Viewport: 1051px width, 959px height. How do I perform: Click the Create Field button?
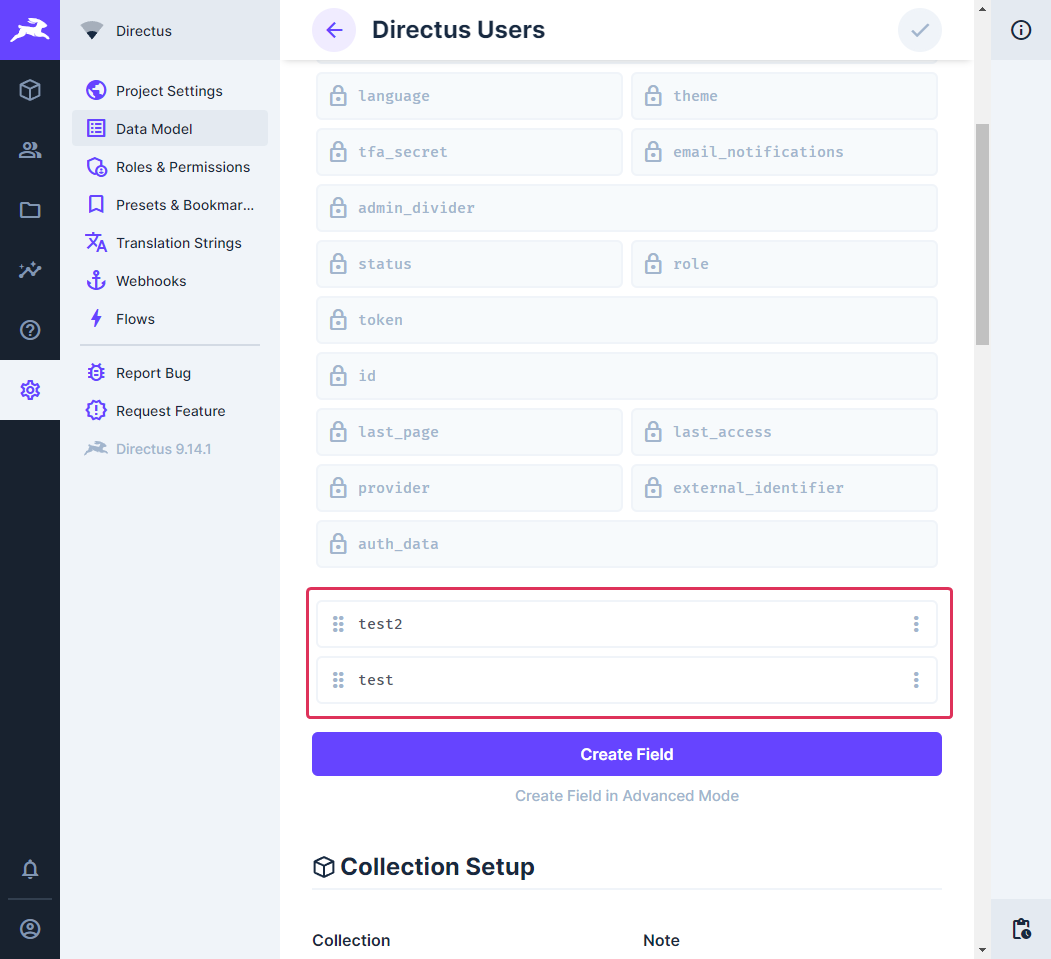click(x=627, y=754)
